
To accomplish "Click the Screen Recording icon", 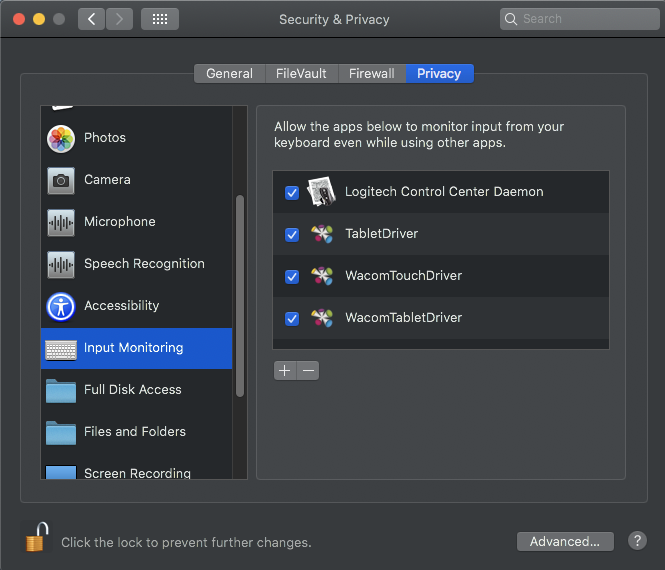I will 61,472.
